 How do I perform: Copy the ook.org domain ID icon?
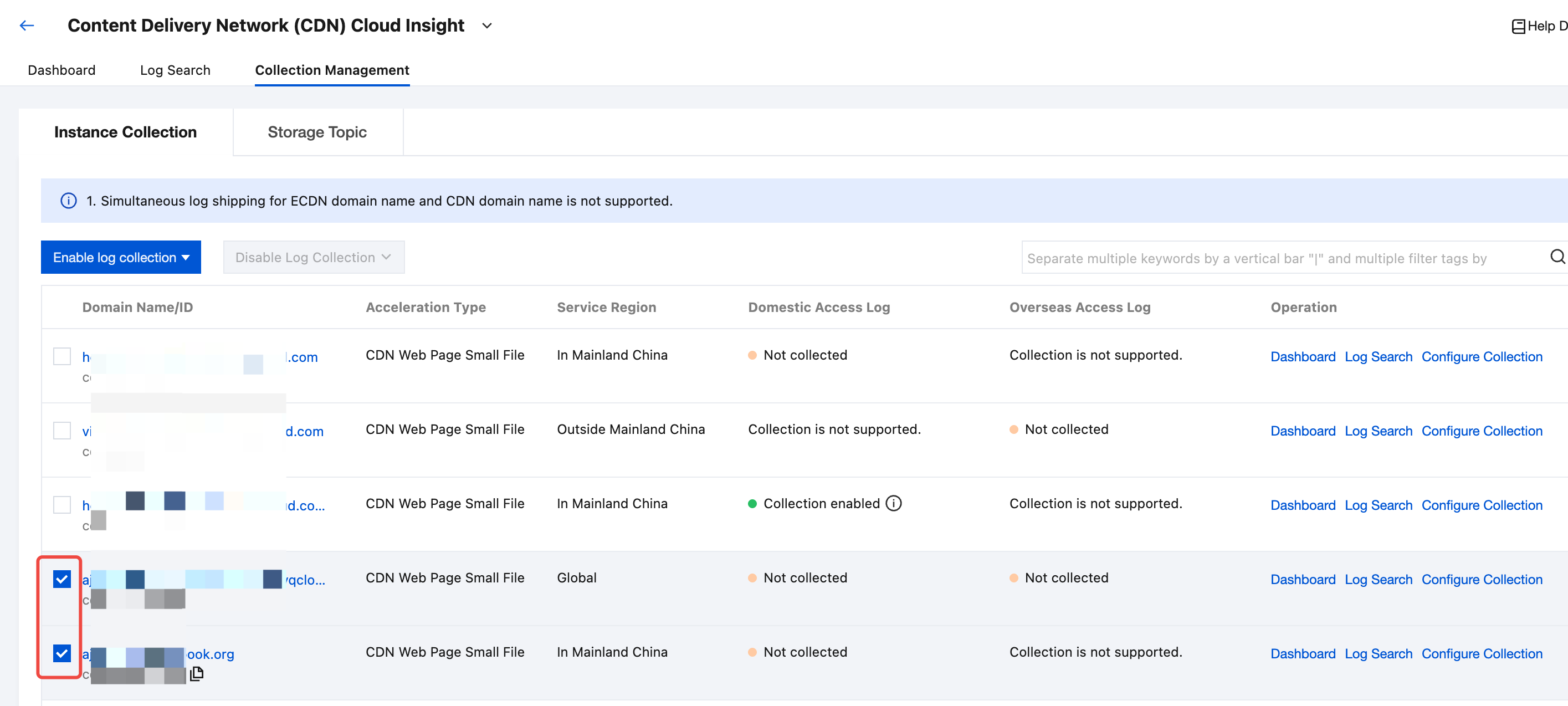pyautogui.click(x=197, y=674)
